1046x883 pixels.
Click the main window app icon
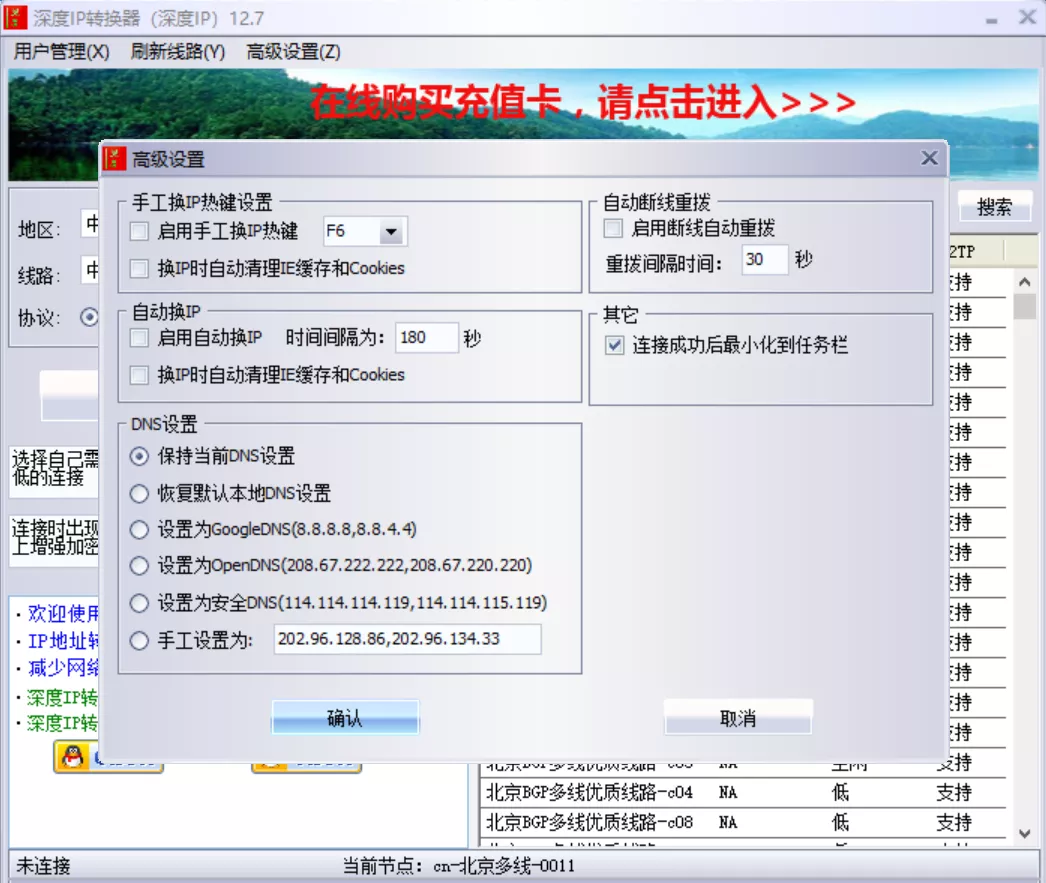pos(15,17)
